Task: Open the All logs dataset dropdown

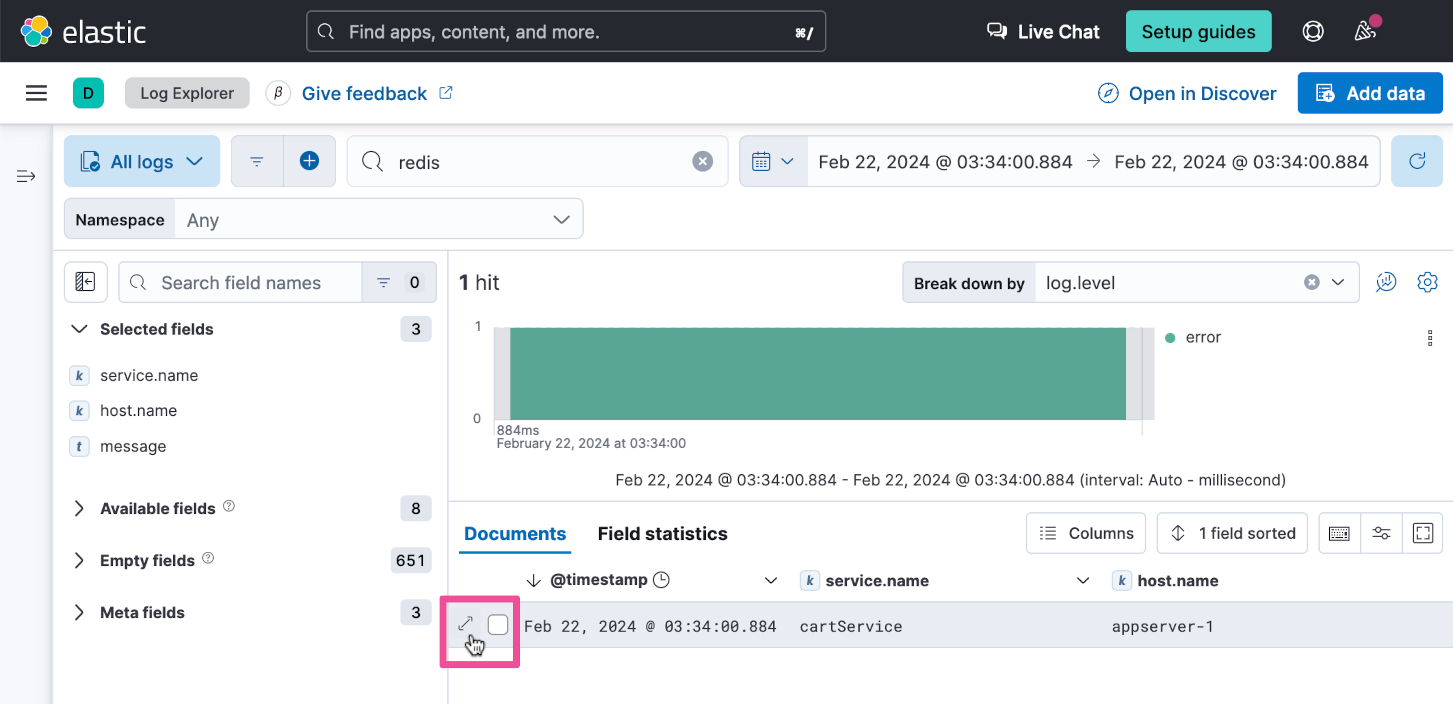Action: click(142, 161)
